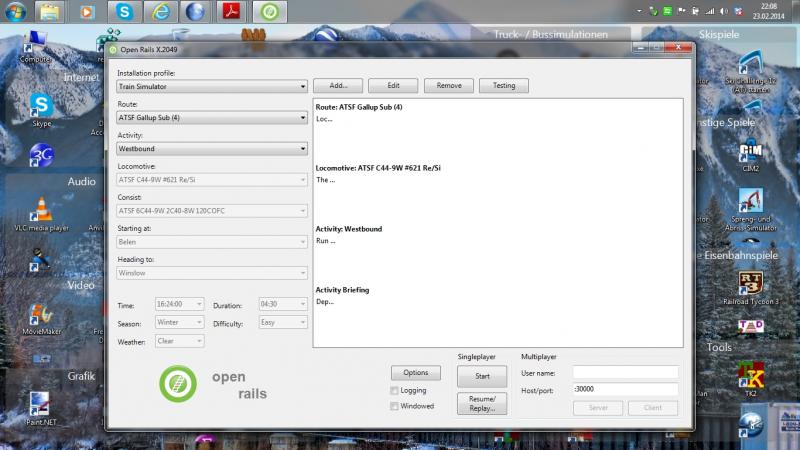Launch Railroad Tycoon 3 shortcut
The height and width of the screenshot is (450, 800).
[751, 289]
